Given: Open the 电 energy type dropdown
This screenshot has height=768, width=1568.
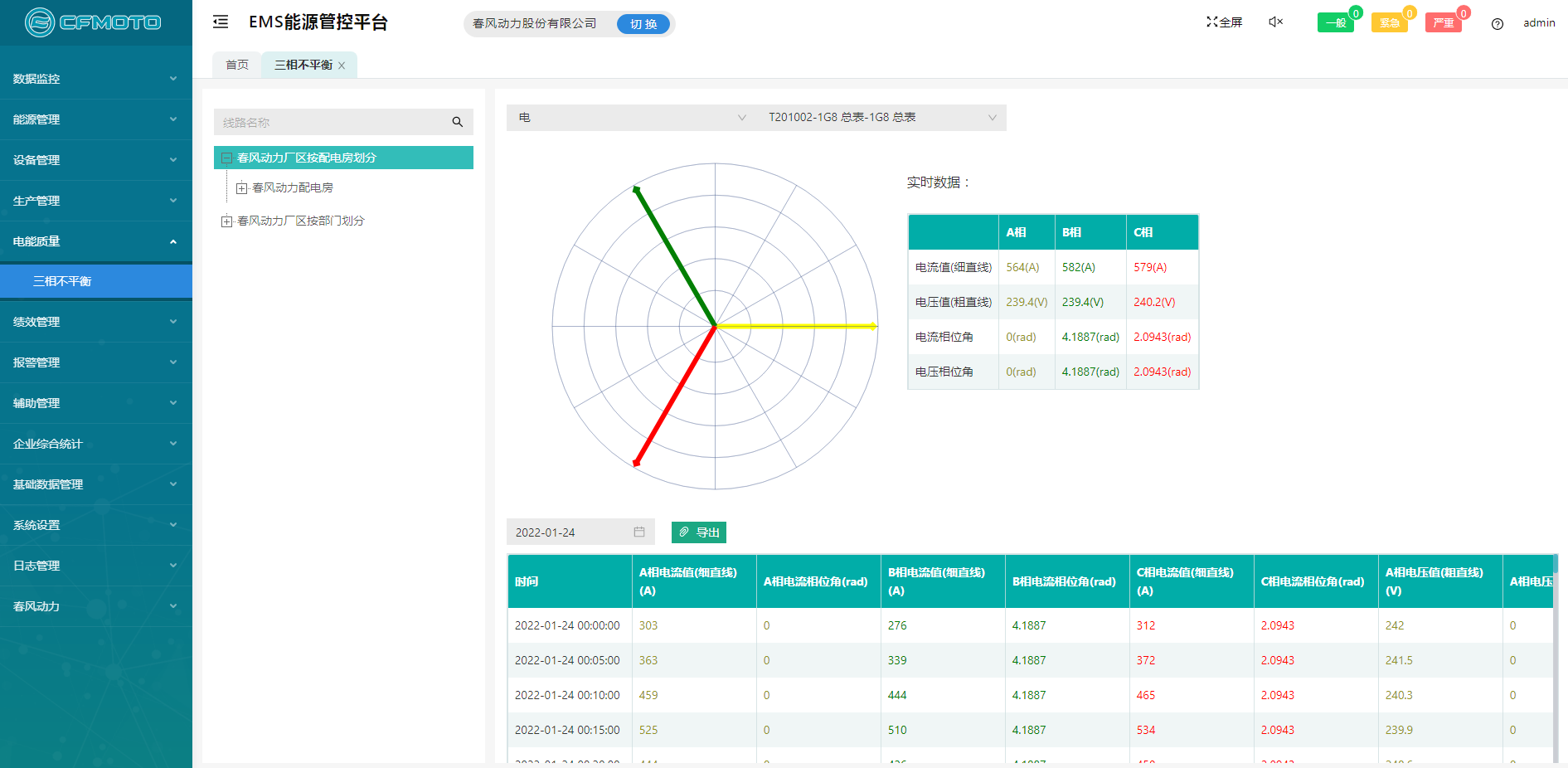Looking at the screenshot, I should 631,118.
